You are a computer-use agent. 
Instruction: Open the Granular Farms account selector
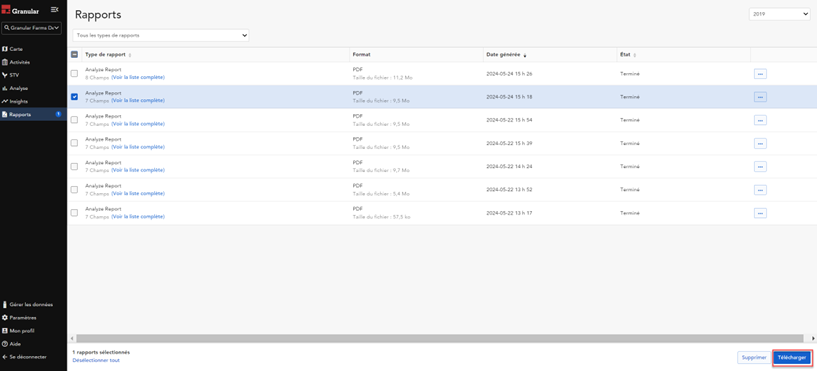[x=31, y=28]
